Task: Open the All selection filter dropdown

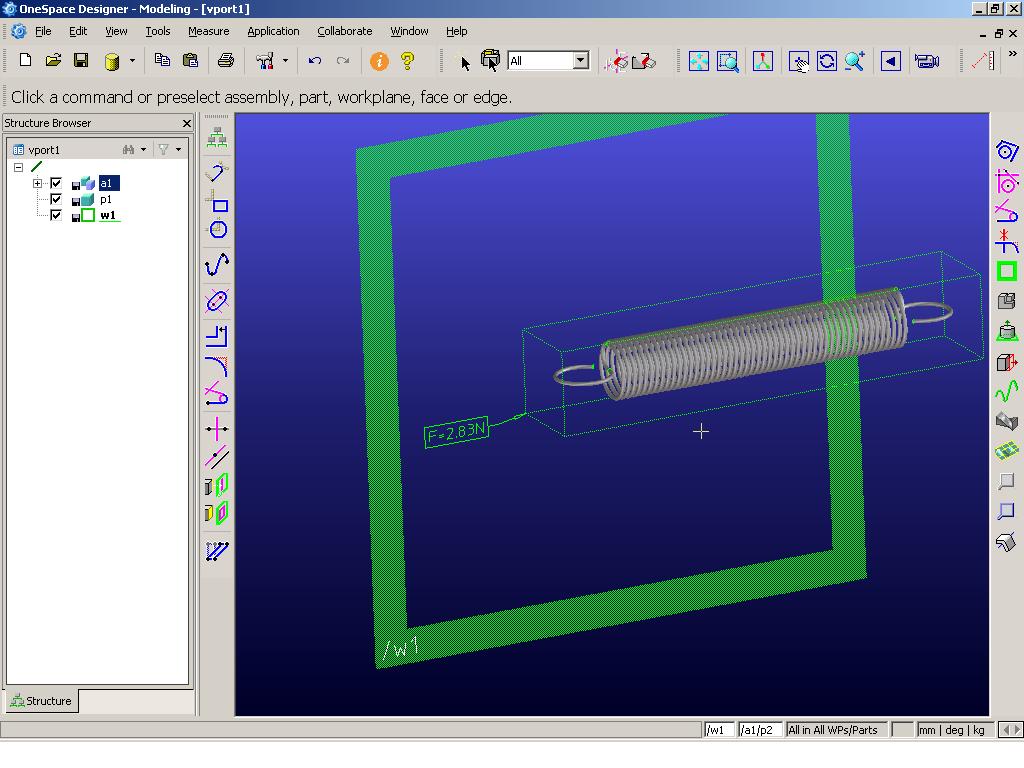Action: 581,61
